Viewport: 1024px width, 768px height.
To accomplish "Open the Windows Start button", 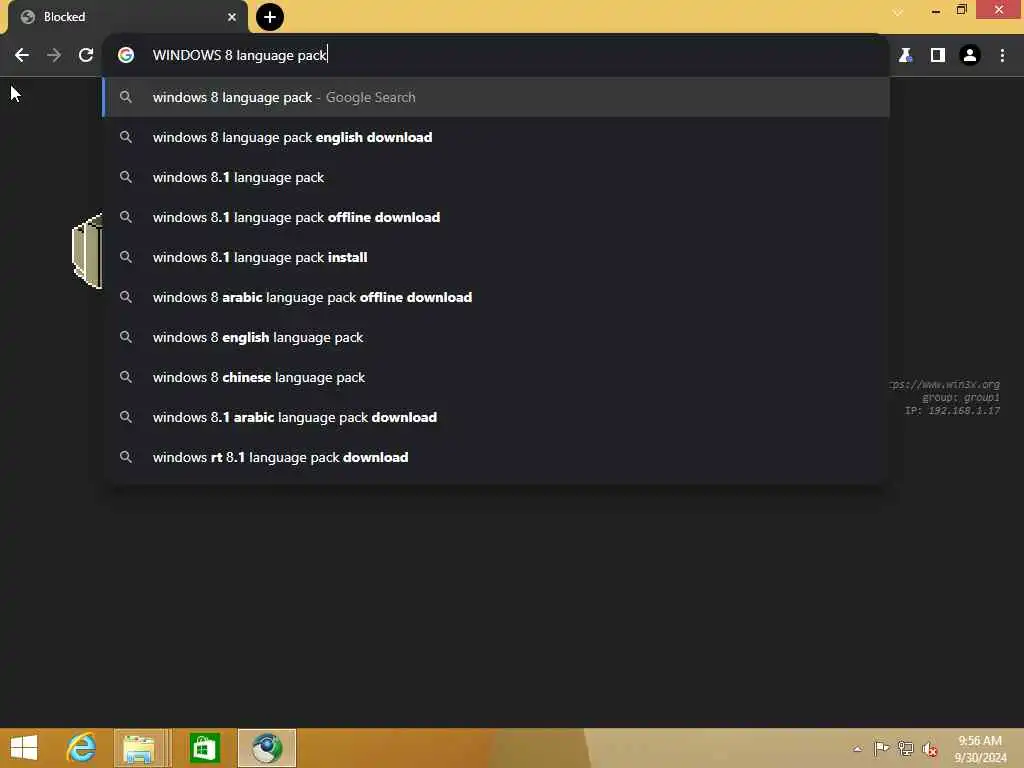I will 24,748.
